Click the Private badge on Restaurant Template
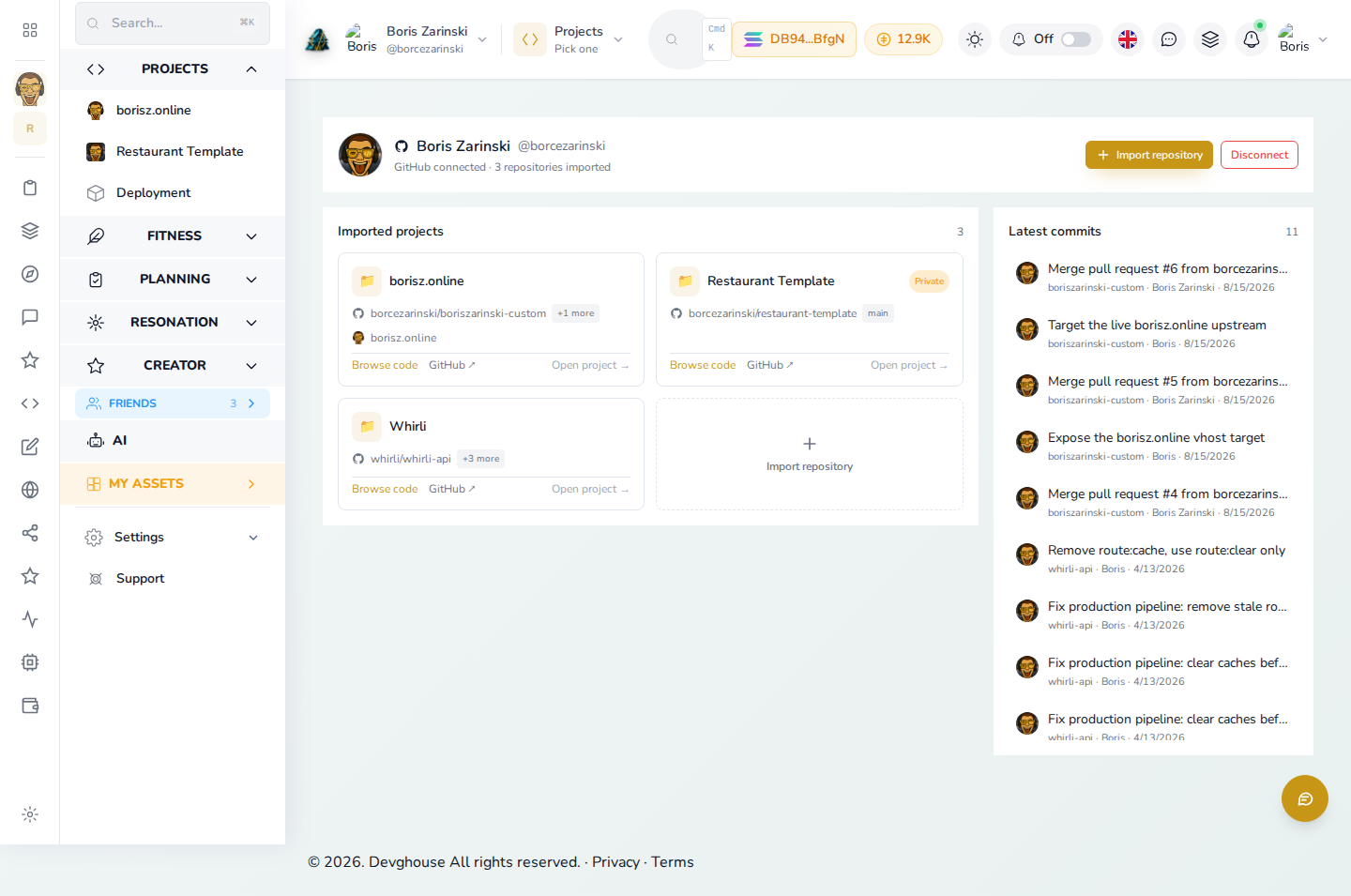1351x896 pixels. pyautogui.click(x=930, y=281)
